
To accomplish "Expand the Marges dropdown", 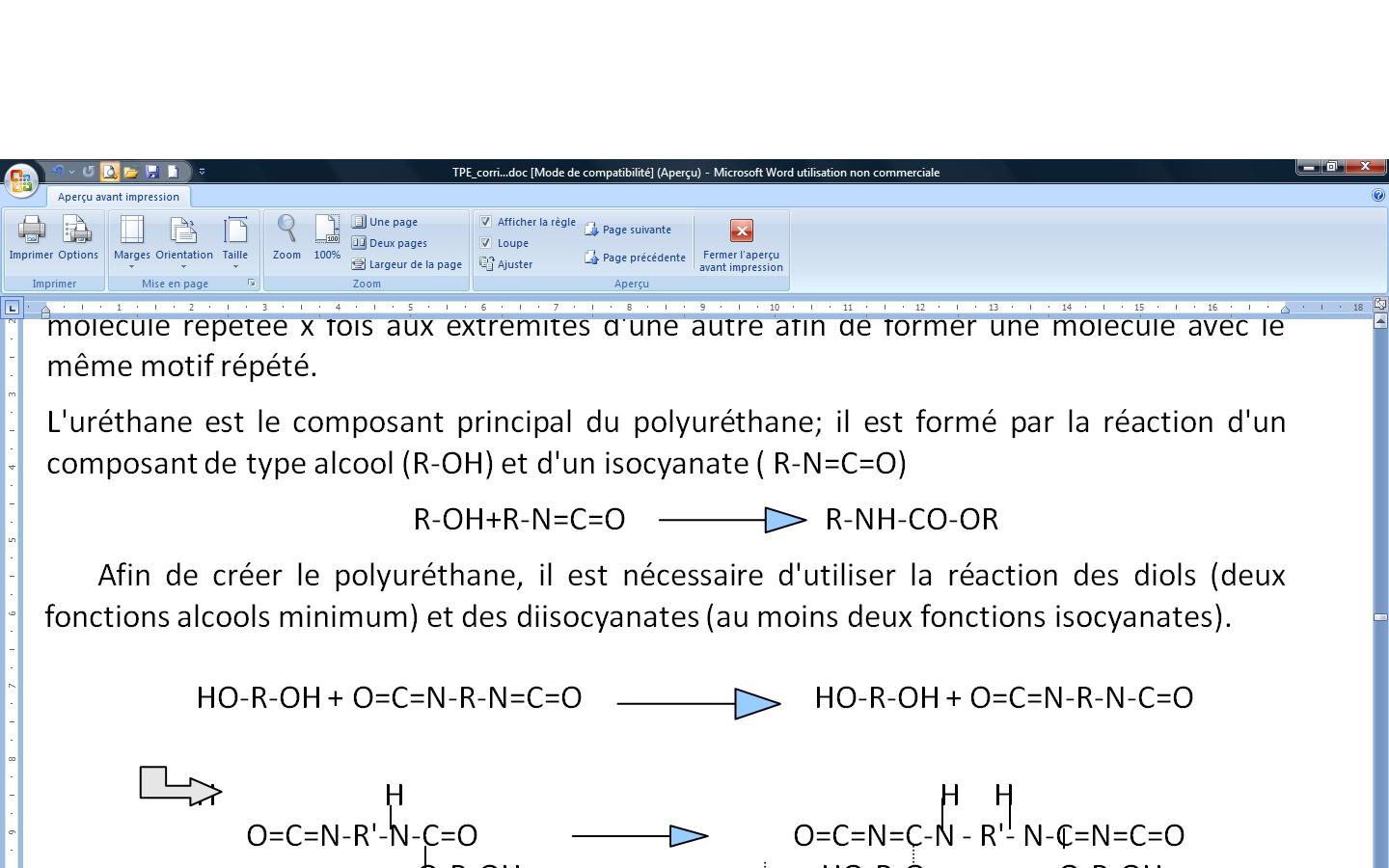I will [x=131, y=241].
